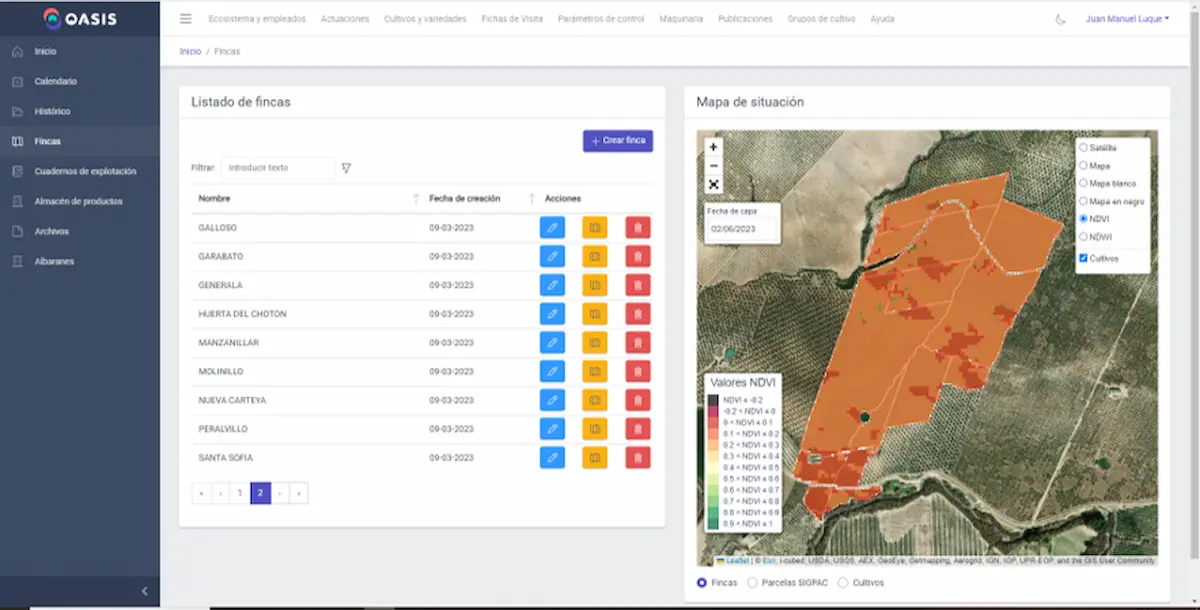Zoom out on the situation map
The height and width of the screenshot is (610, 1200).
[713, 166]
